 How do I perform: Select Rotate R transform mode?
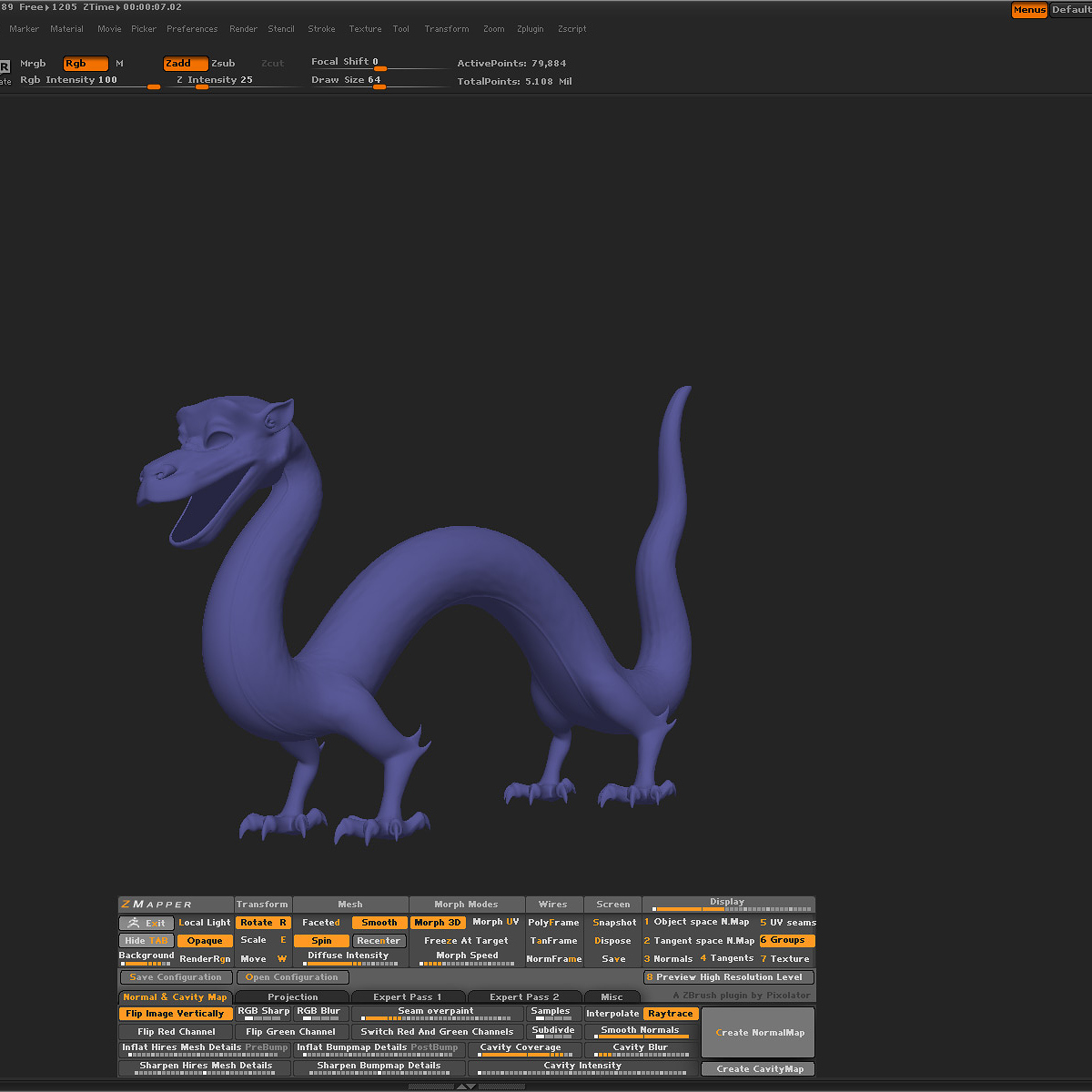(263, 923)
